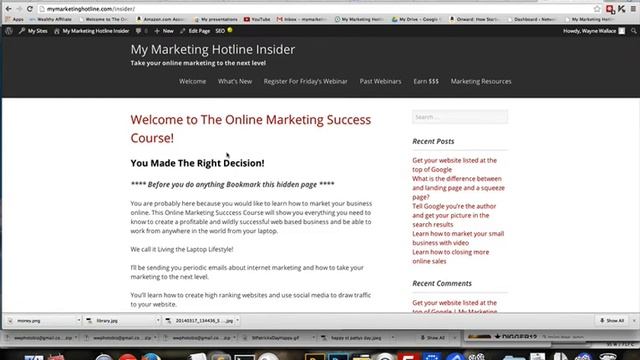
Task: Open the Wealthy Affiliate bookmark
Action: coord(51,19)
